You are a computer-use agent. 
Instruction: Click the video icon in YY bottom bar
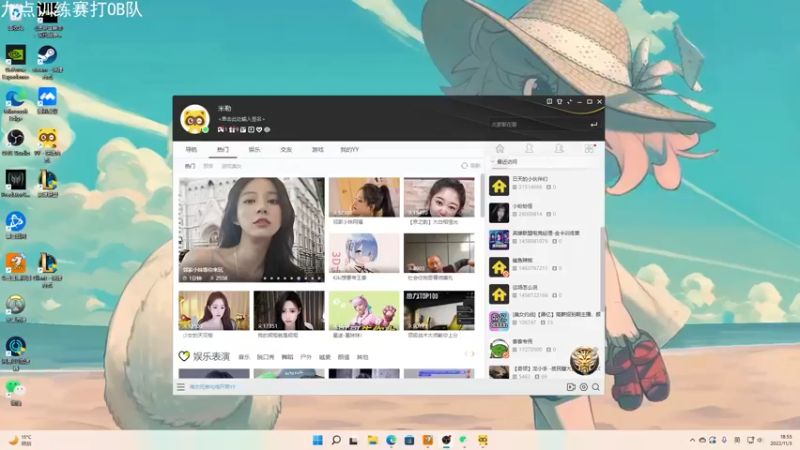[571, 387]
